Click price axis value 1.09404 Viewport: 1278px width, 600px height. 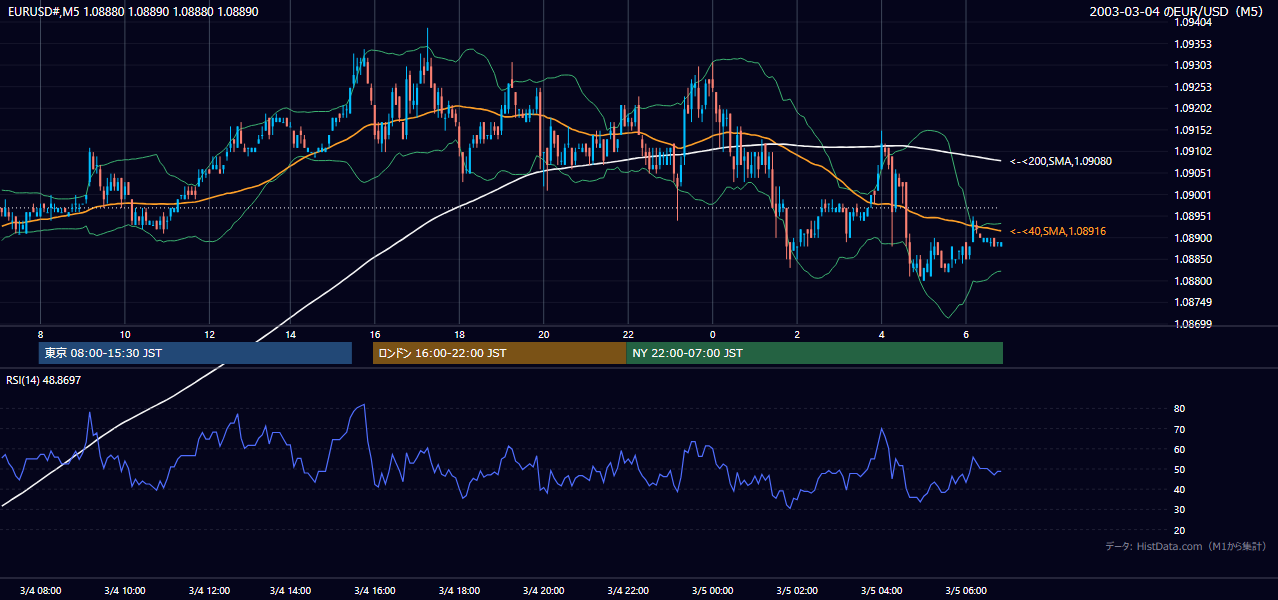(1192, 22)
